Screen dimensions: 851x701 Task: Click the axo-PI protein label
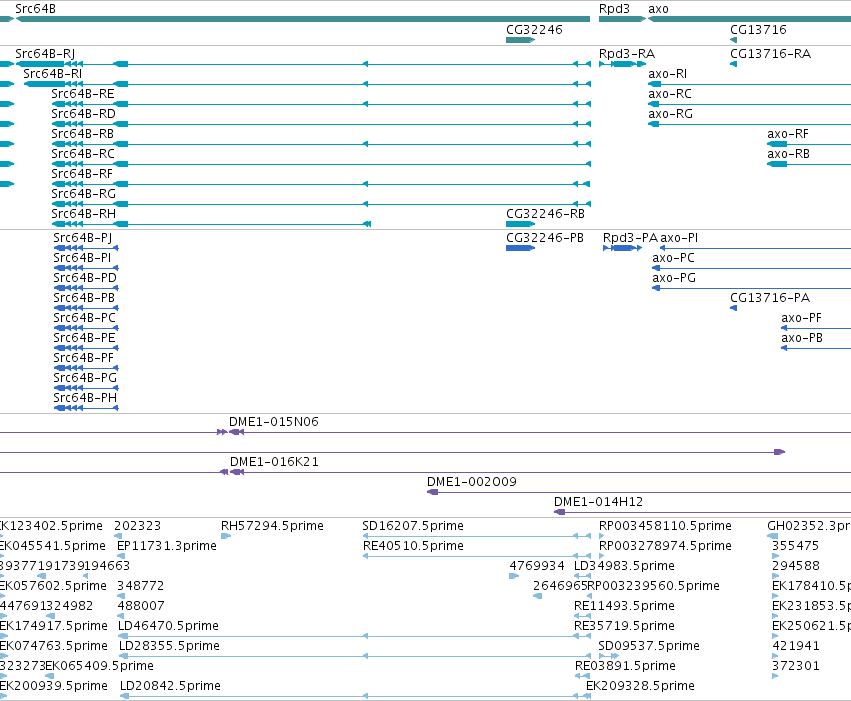pyautogui.click(x=679, y=238)
